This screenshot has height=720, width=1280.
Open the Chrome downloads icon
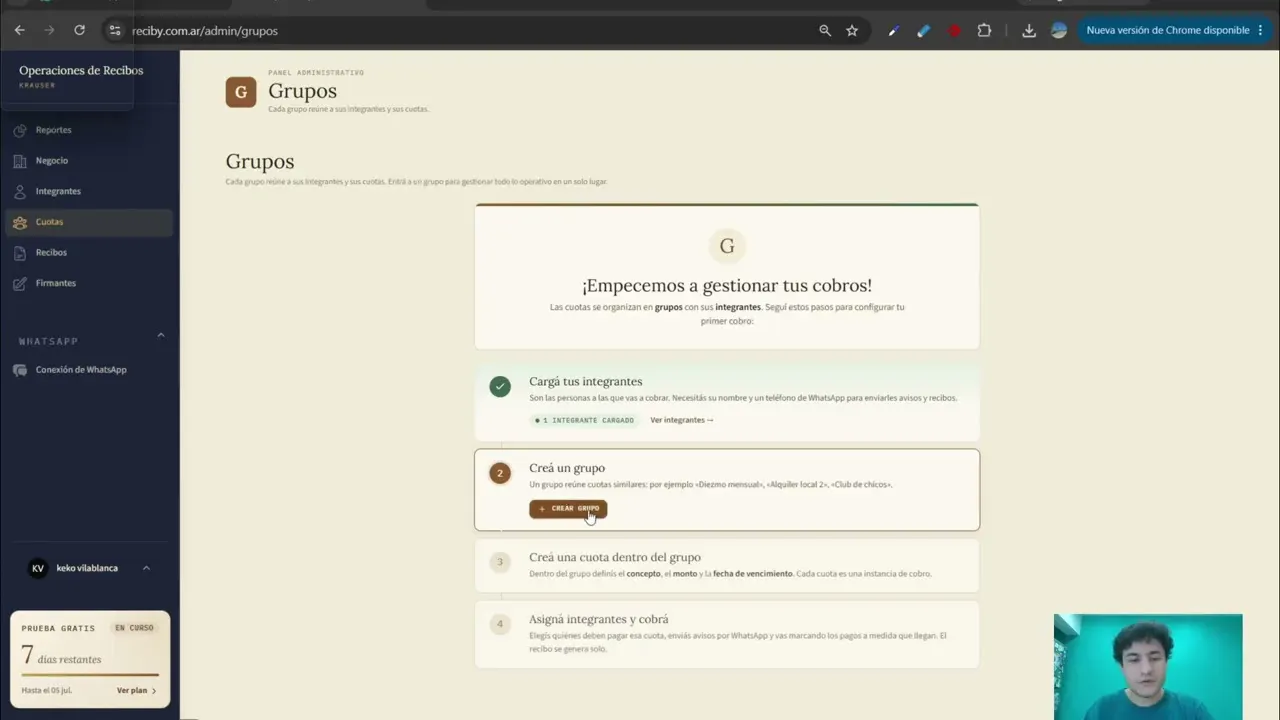(x=1029, y=30)
